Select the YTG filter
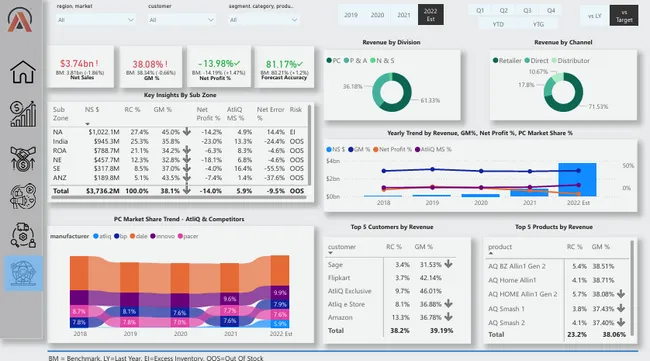Screen dimensions: 650x361 [538, 24]
